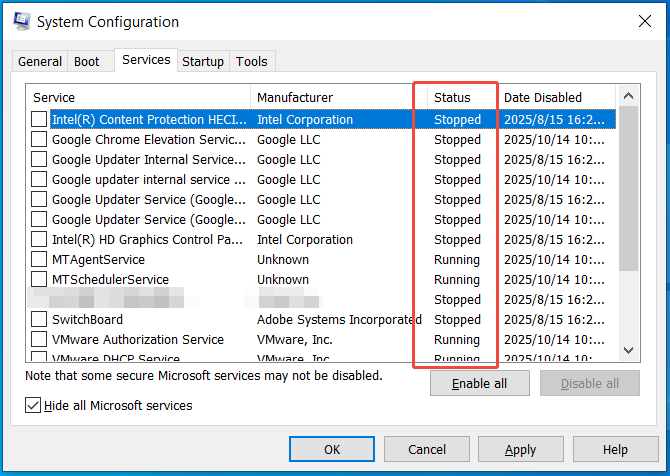Click Intel Corporation cell for HD Graphics row
This screenshot has width=670, height=476.
click(305, 239)
